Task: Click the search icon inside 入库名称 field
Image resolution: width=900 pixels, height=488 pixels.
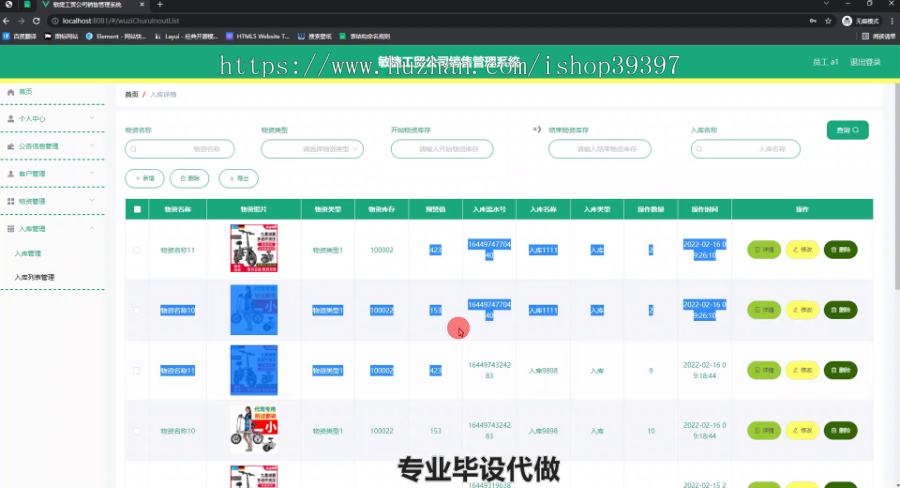Action: pos(699,149)
